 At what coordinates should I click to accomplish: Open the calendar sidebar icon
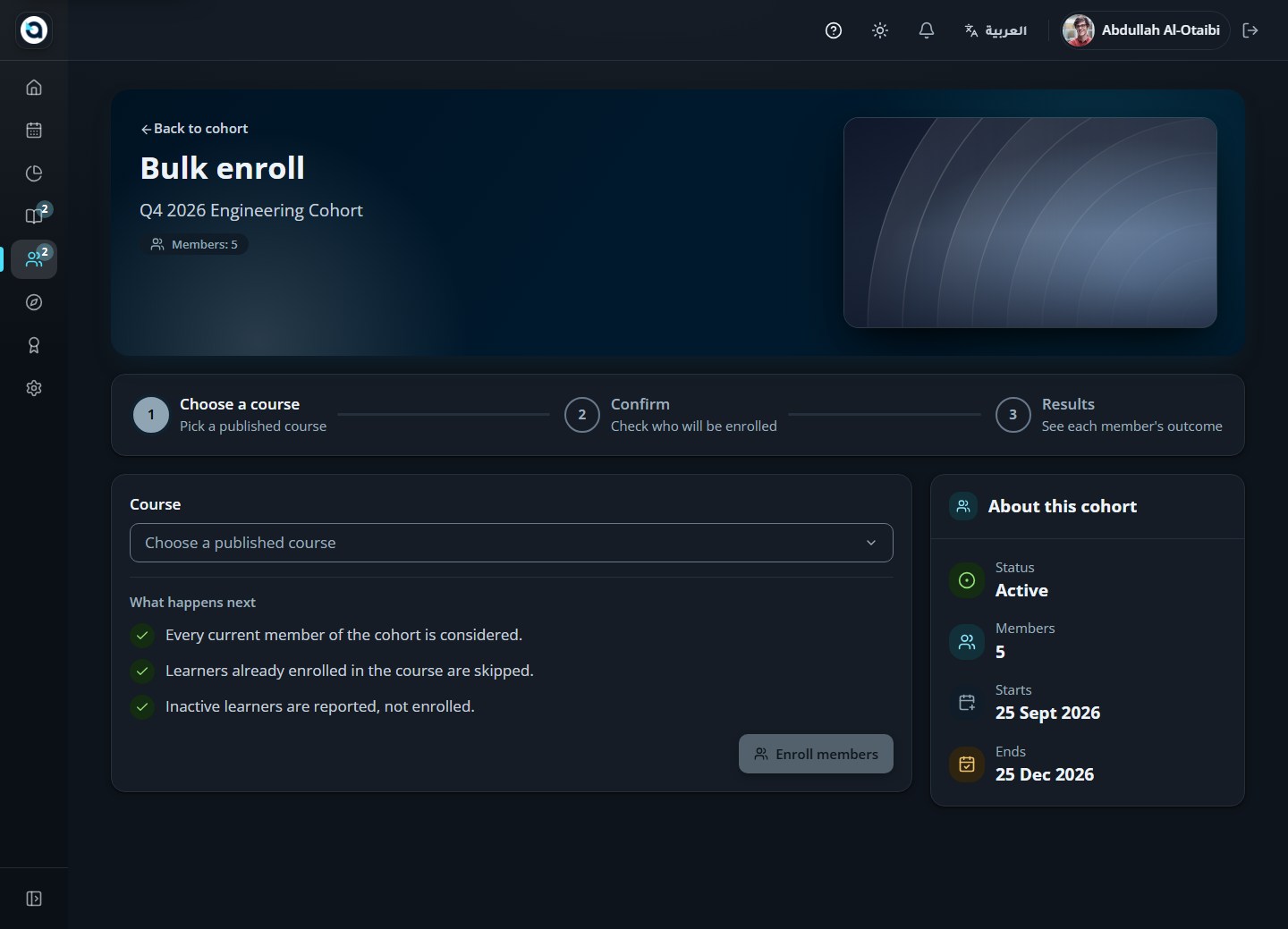point(34,131)
